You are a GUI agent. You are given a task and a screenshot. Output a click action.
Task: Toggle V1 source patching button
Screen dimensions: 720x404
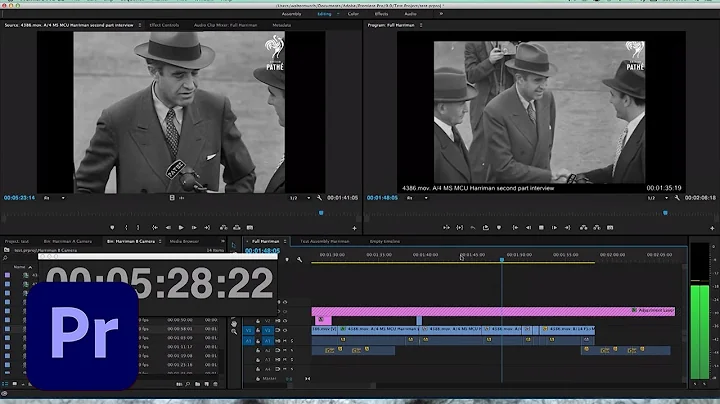pos(248,331)
